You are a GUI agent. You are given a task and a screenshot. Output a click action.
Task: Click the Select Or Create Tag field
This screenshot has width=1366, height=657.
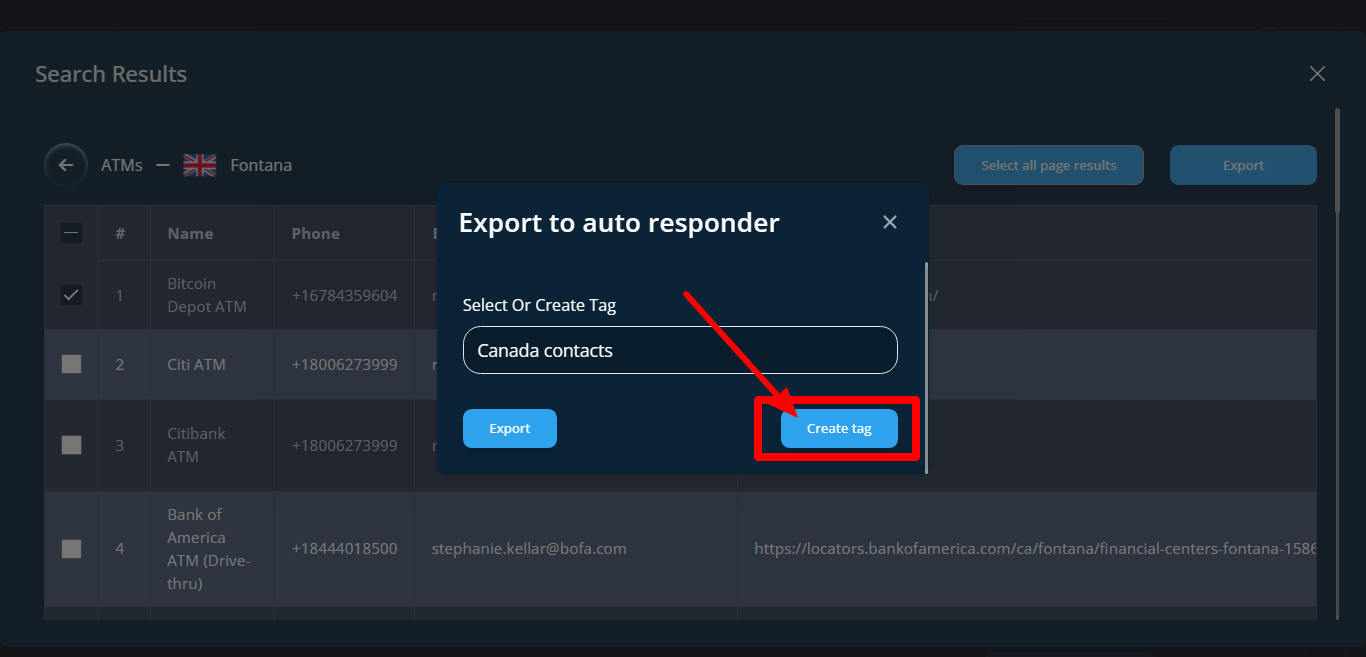(x=680, y=350)
